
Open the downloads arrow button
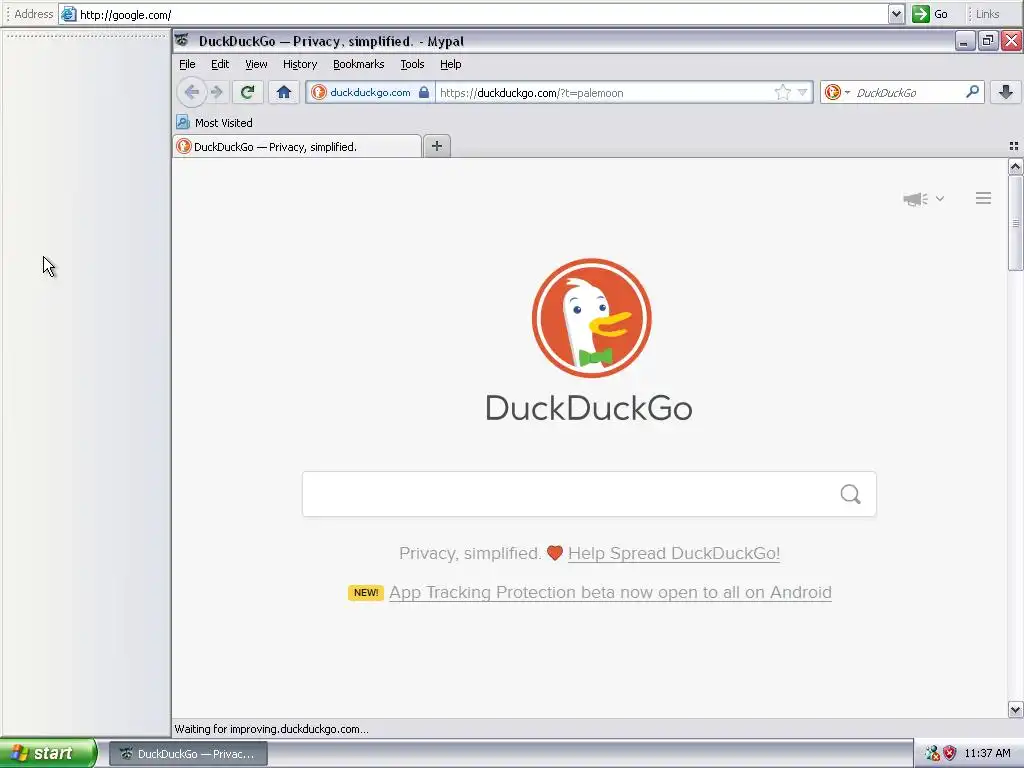(x=1006, y=92)
